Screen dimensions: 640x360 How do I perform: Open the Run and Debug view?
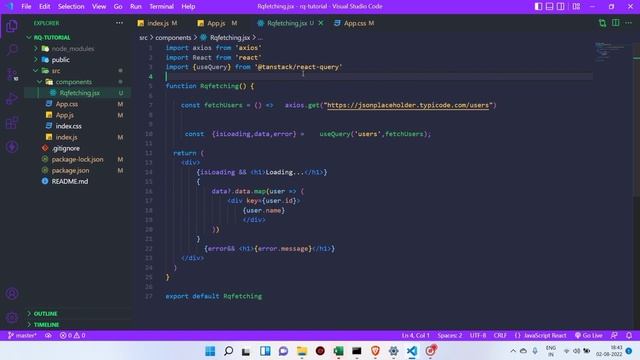coord(12,98)
